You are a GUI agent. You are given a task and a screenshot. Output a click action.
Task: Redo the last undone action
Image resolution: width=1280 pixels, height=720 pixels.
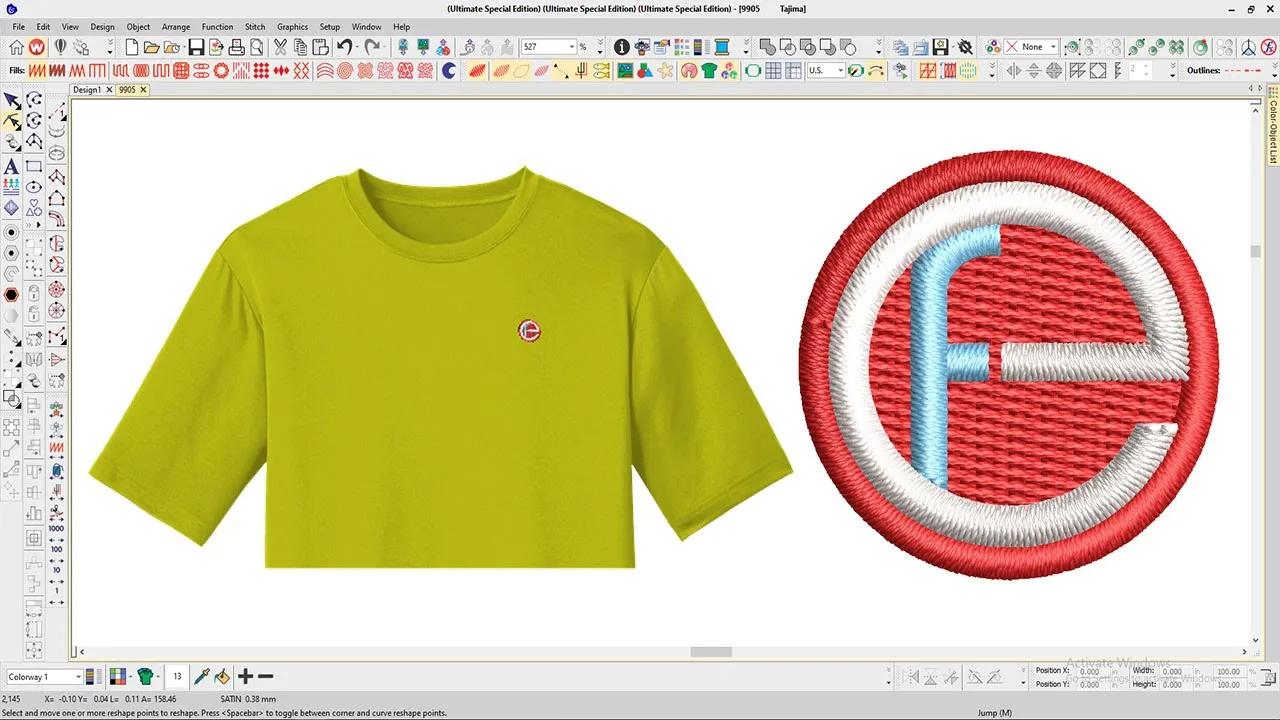pos(373,47)
